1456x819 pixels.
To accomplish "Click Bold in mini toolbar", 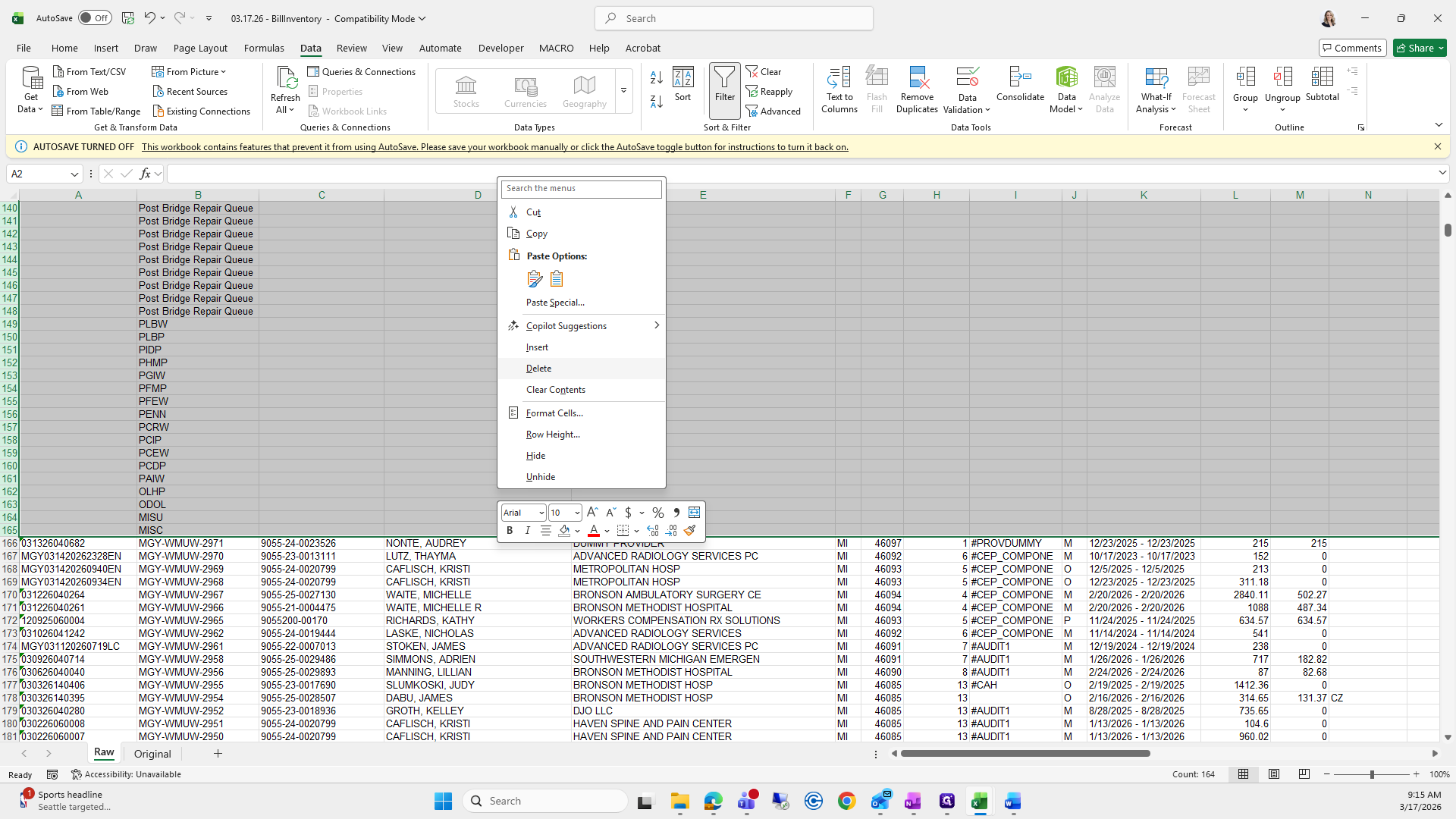I will [510, 531].
